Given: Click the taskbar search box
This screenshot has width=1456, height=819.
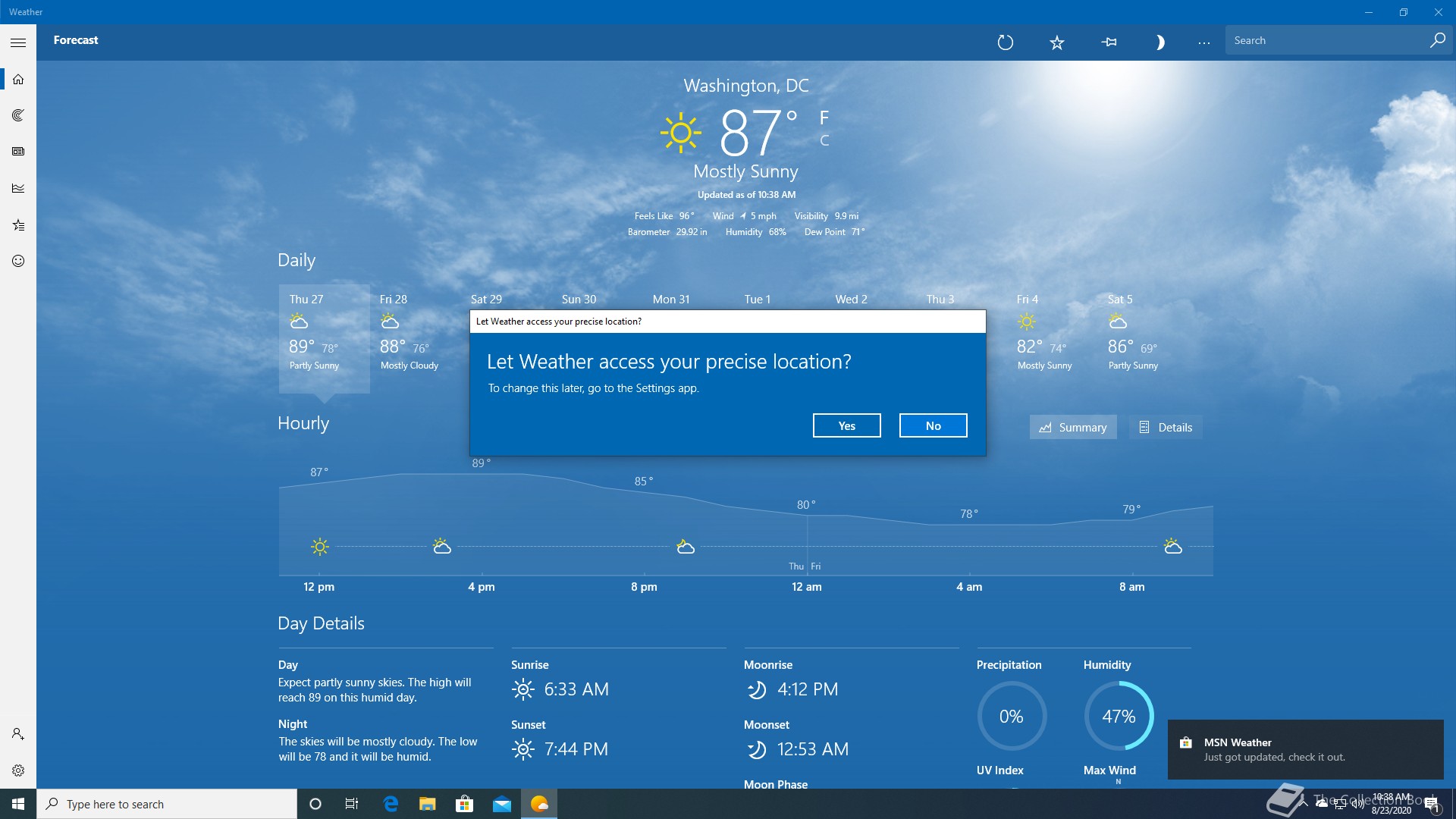Looking at the screenshot, I should tap(167, 804).
